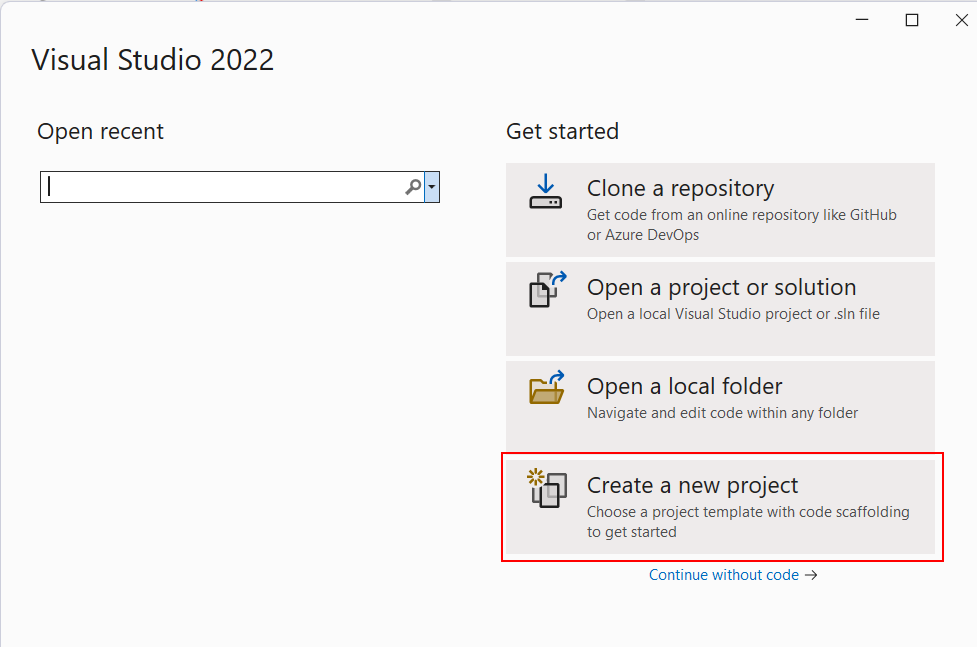Click the arrow after Continue without code
This screenshot has height=647, width=977.
(x=811, y=575)
